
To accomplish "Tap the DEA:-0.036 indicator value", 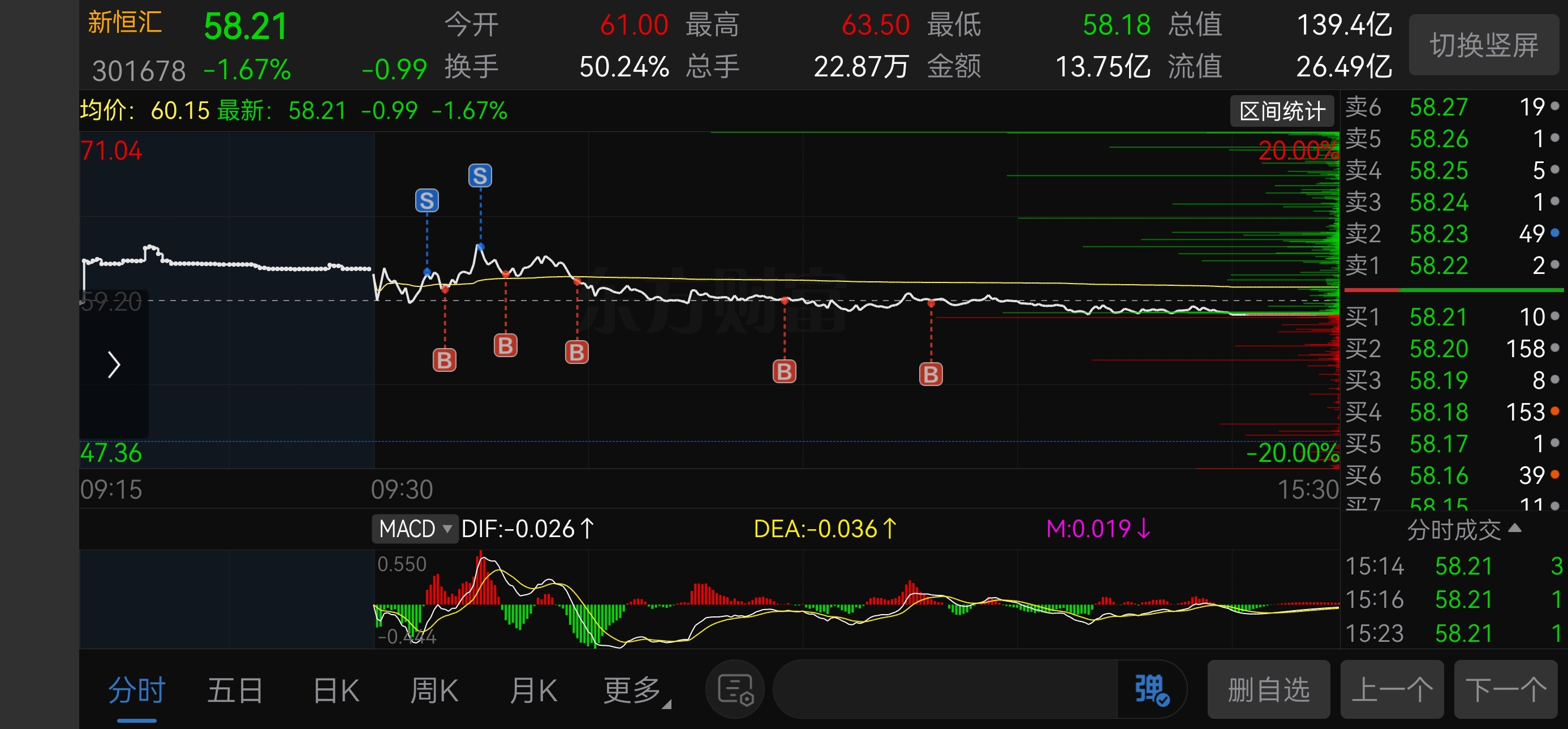I will (825, 528).
